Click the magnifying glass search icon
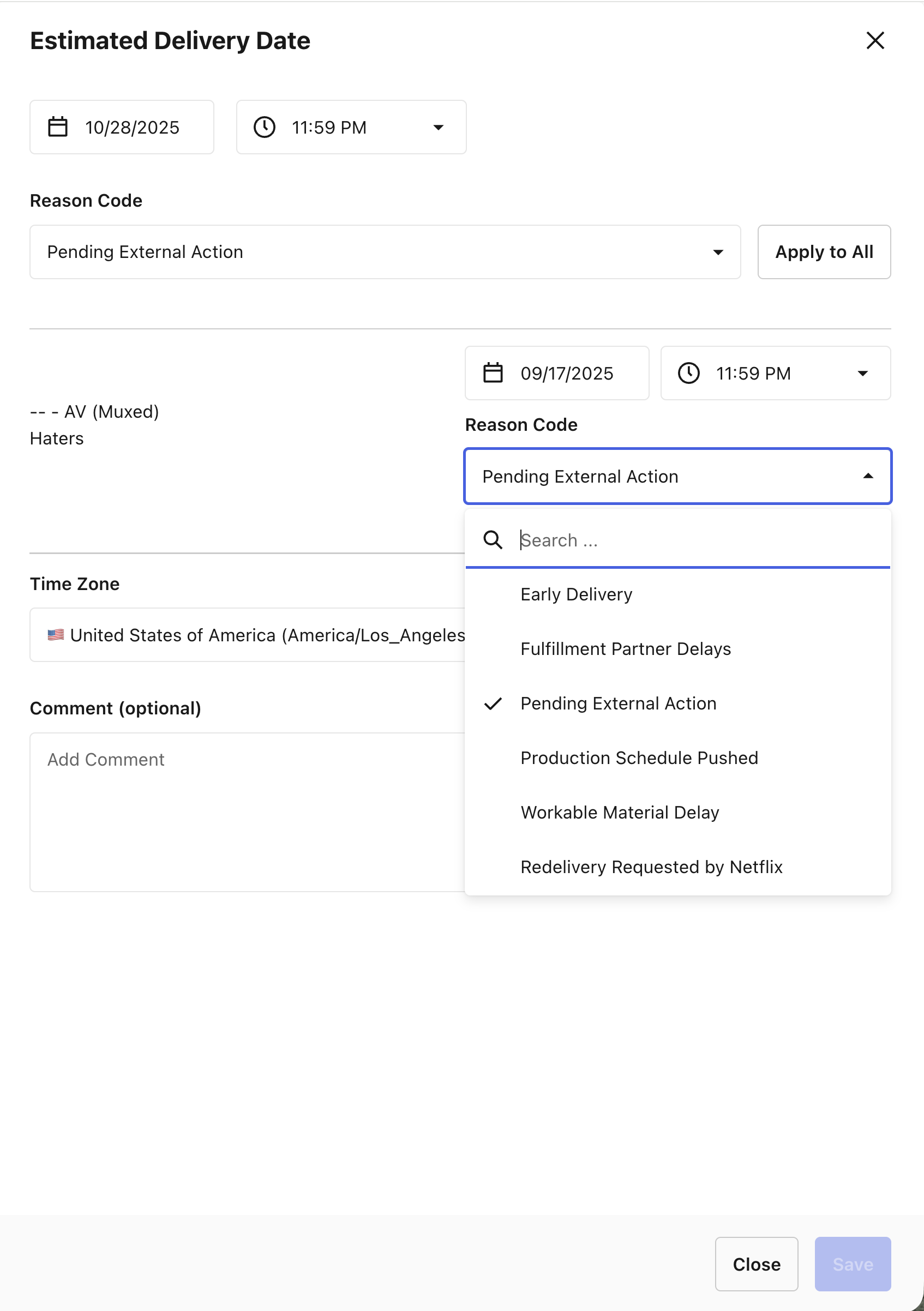 coord(493,539)
